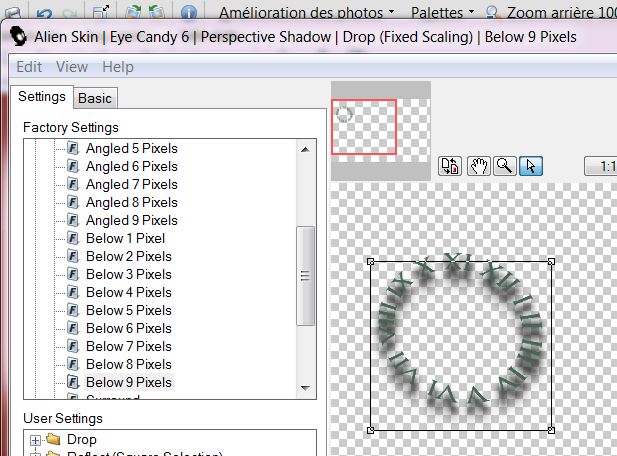Select the Zoom magnifier tool
Screen dimensions: 617x456
click(505, 166)
